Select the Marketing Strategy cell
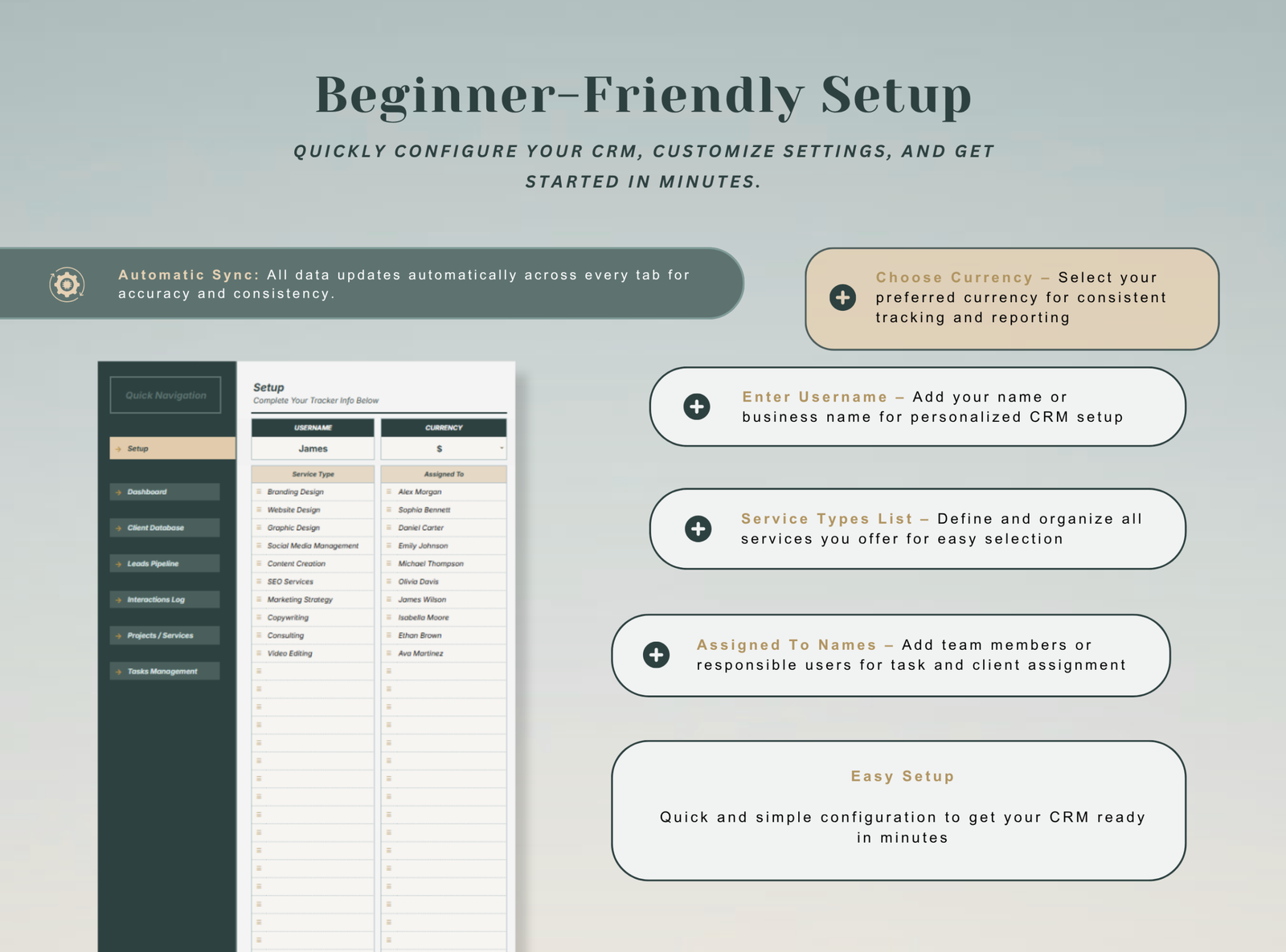The image size is (1286, 952). pyautogui.click(x=313, y=599)
